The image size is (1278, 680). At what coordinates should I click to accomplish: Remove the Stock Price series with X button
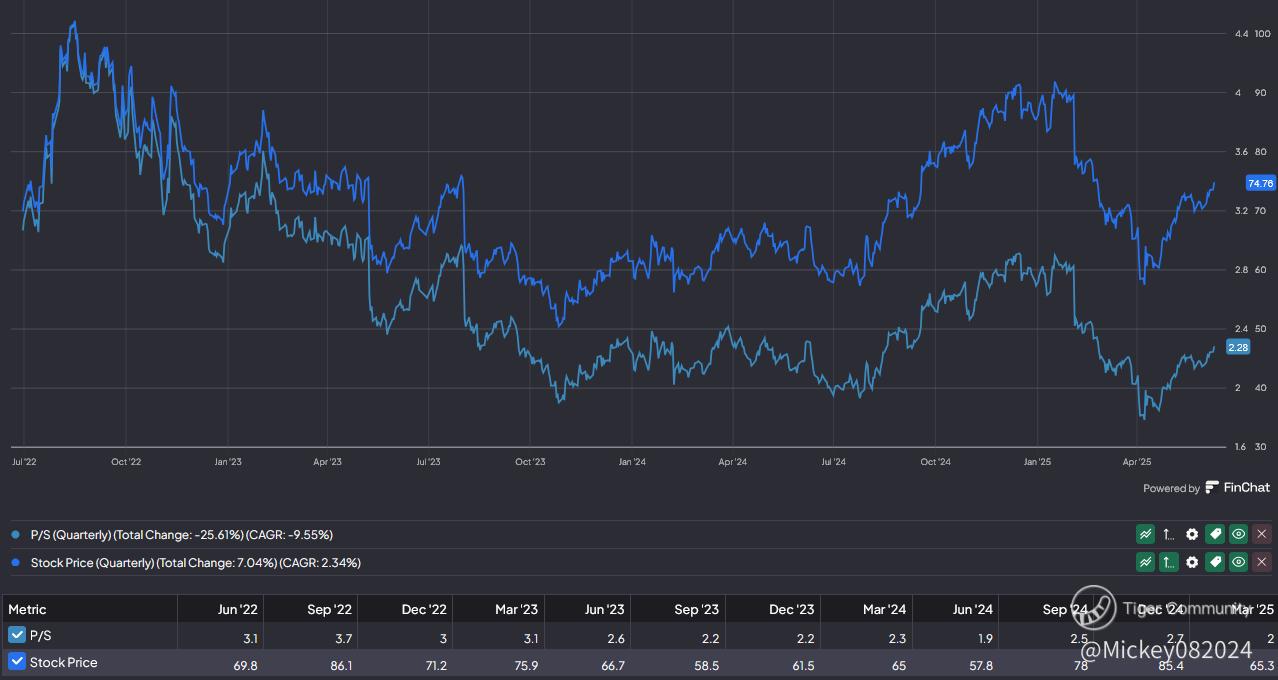point(1261,563)
